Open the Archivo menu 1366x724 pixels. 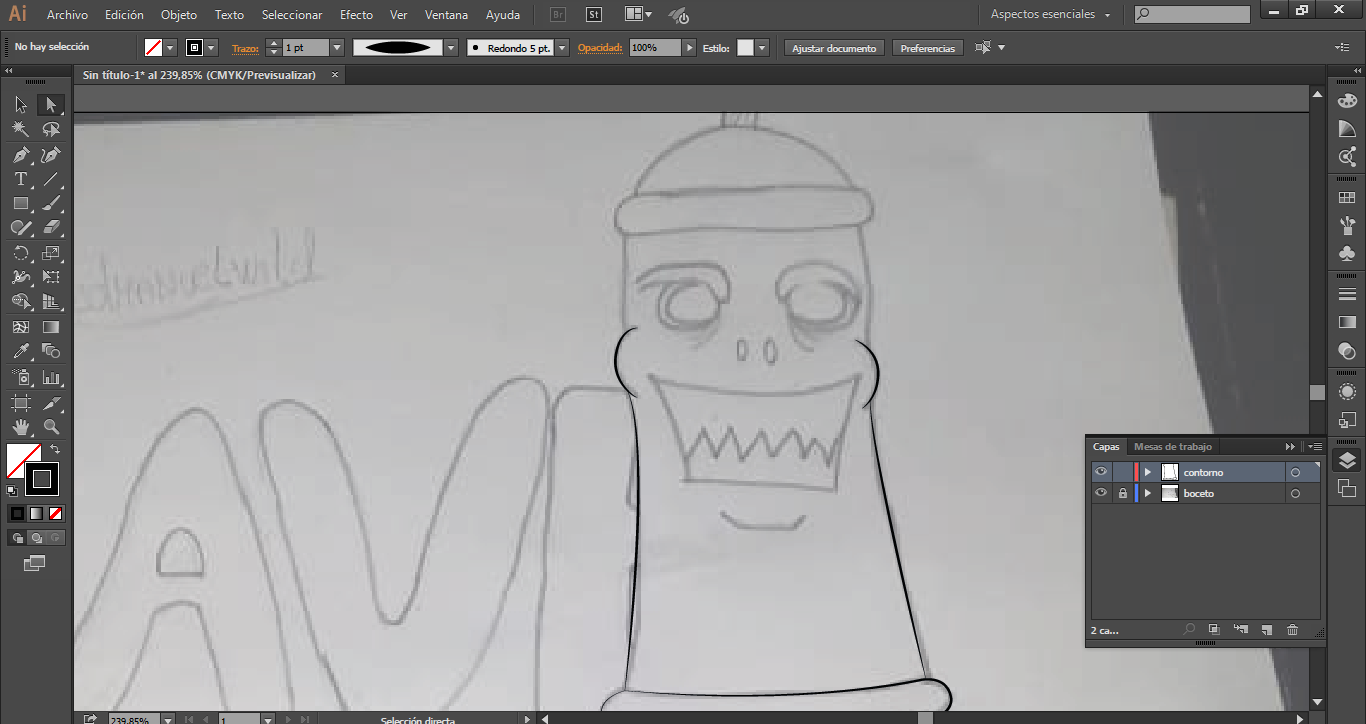(67, 15)
